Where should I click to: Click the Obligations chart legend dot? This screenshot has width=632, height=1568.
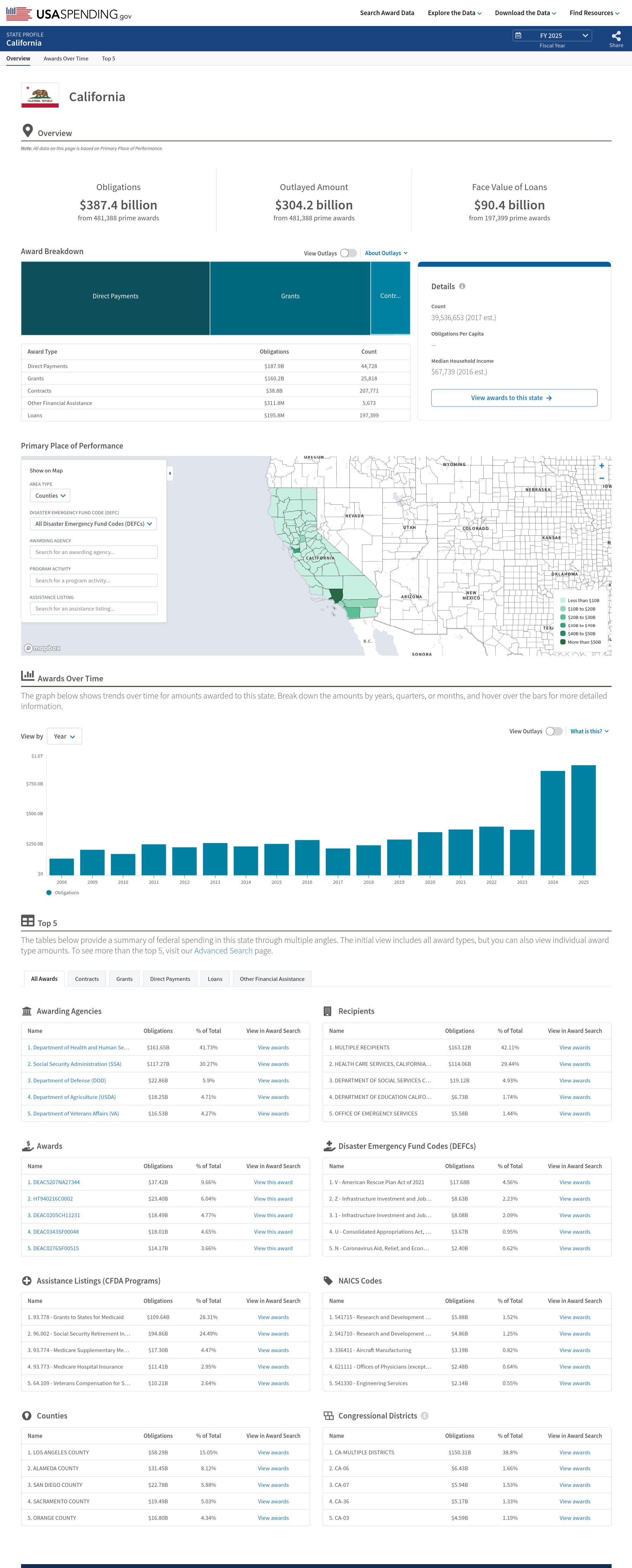tap(49, 893)
